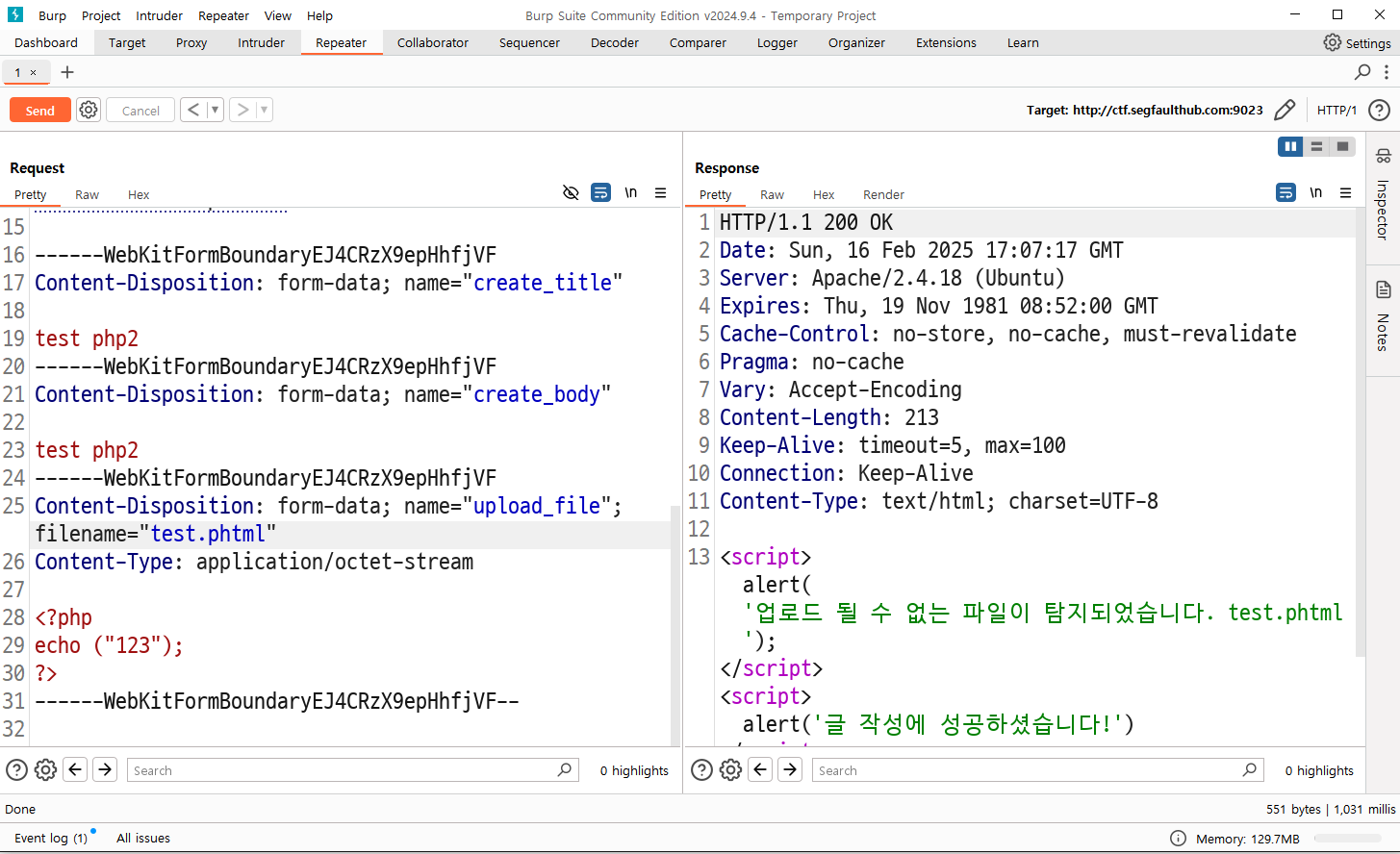Send the request
The width and height of the screenshot is (1400, 854).
tap(40, 111)
